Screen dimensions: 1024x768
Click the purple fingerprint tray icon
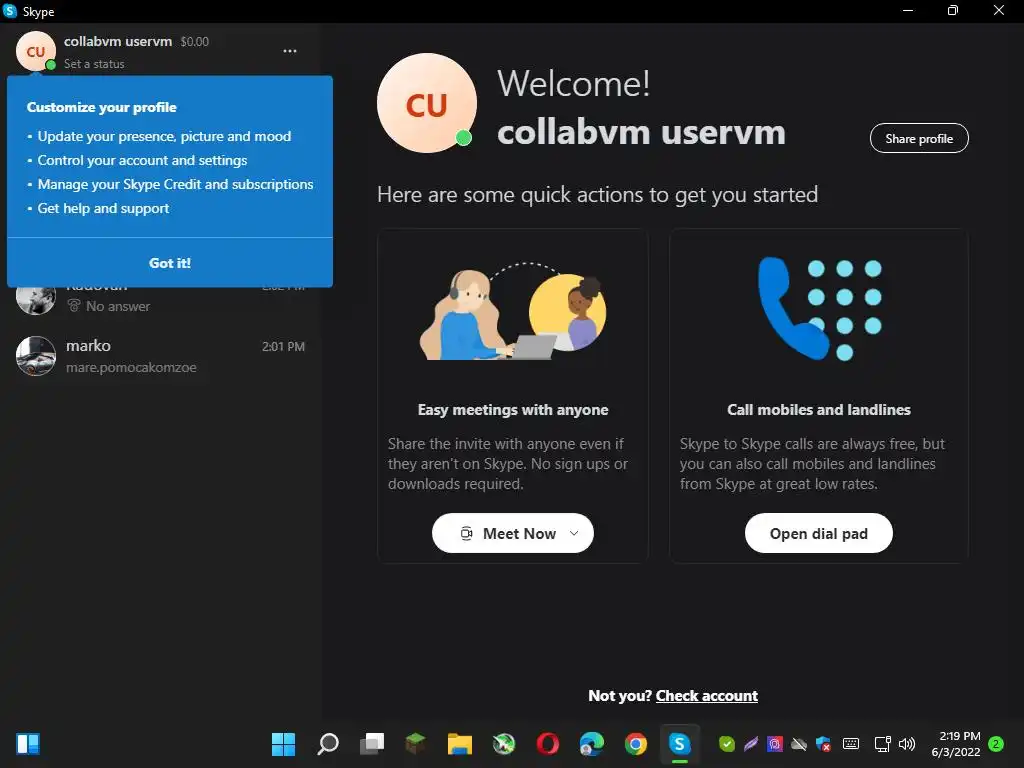(775, 744)
